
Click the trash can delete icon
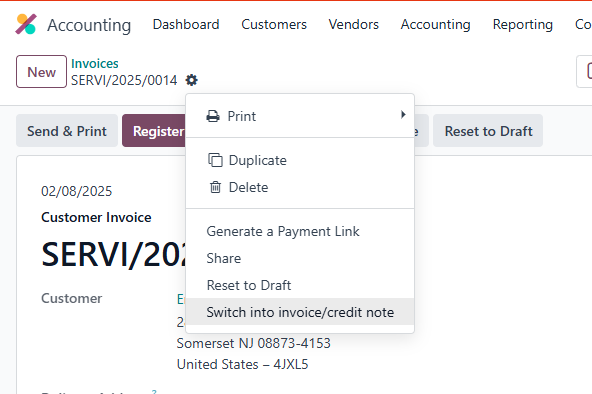click(x=215, y=187)
